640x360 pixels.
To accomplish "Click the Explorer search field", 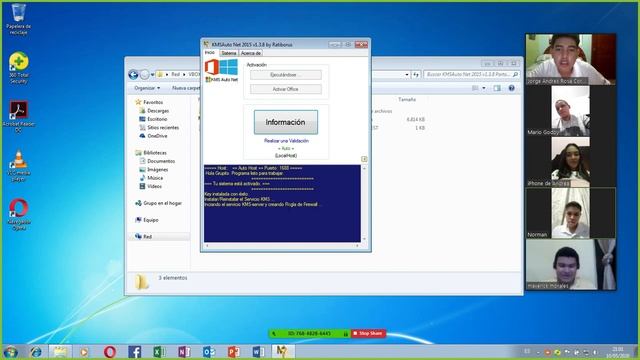I will (471, 75).
